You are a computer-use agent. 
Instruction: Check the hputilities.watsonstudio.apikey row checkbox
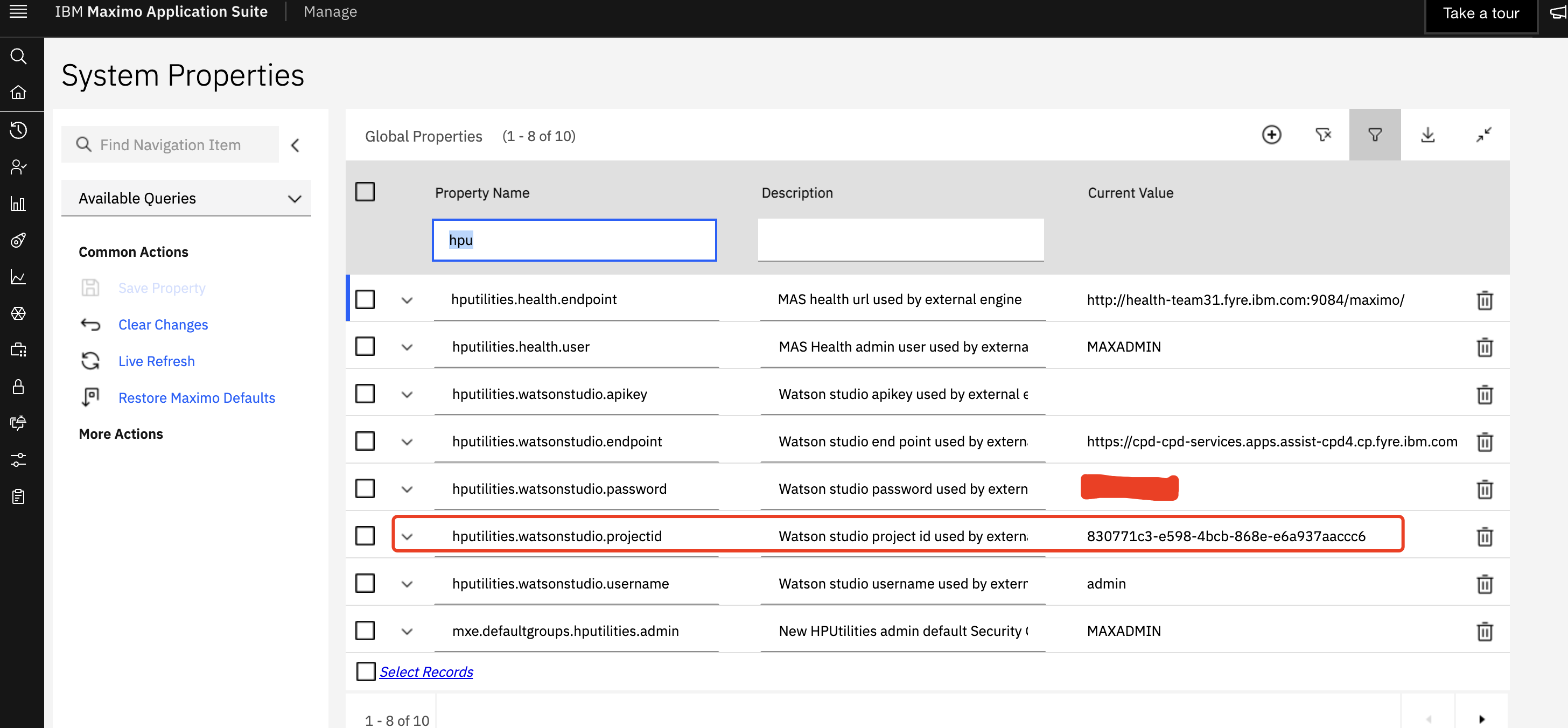[x=365, y=394]
